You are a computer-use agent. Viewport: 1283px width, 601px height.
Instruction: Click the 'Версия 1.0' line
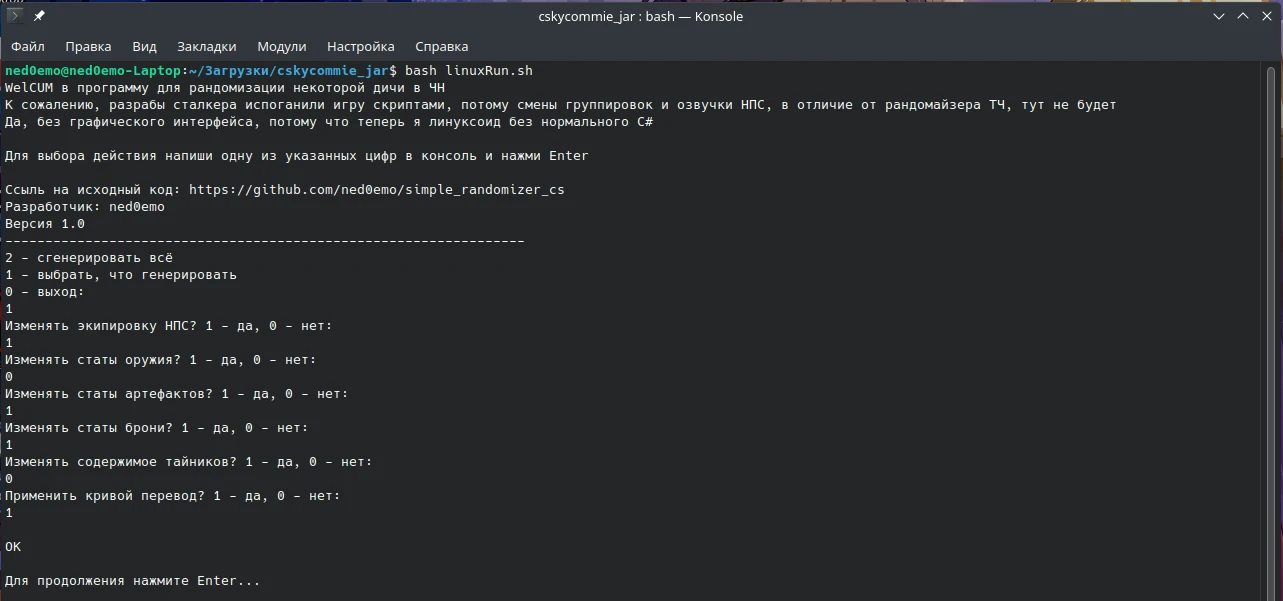tap(45, 224)
